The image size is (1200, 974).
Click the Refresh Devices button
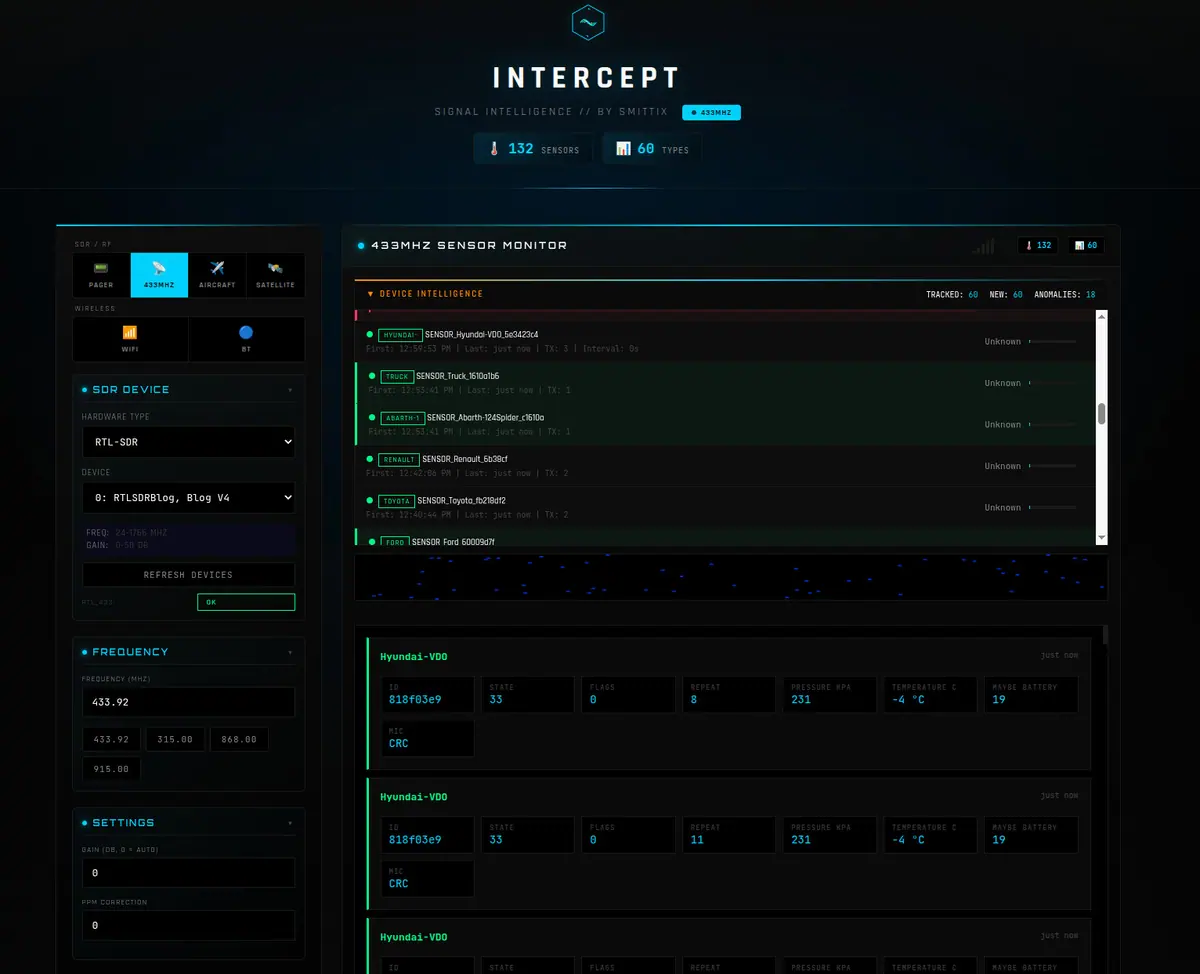189,575
